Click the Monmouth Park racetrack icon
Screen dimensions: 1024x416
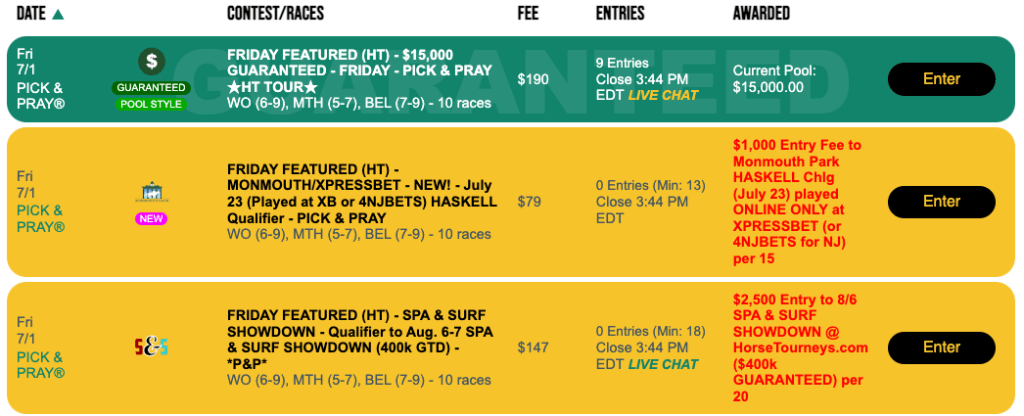(x=151, y=191)
